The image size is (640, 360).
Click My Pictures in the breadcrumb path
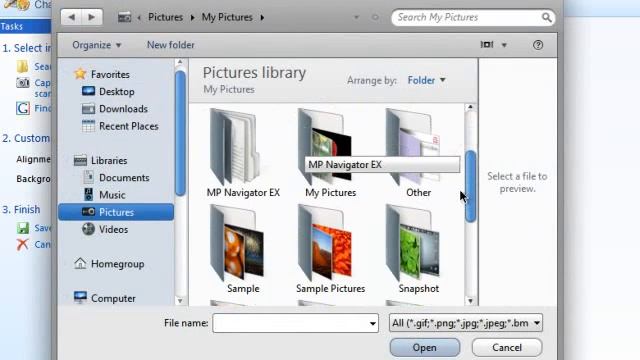point(227,18)
